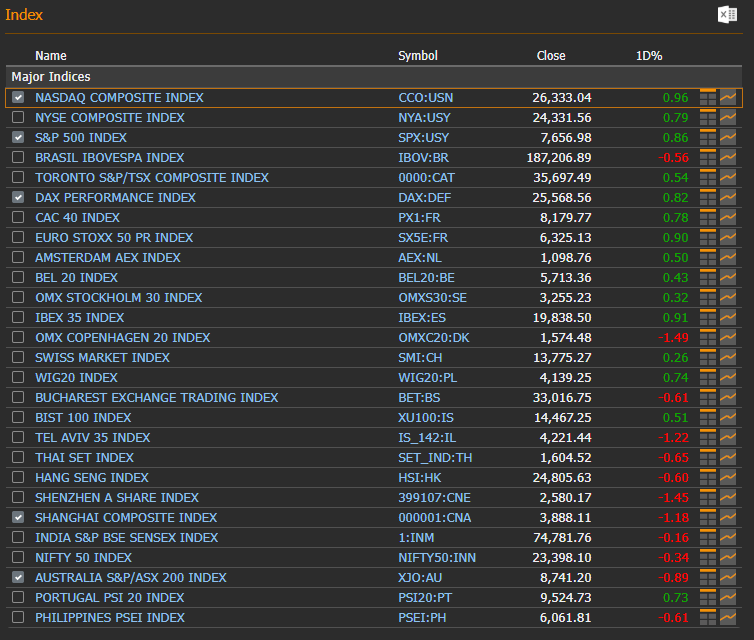
Task: Open chart icon for Portugal PSI 20 Index
Action: pyautogui.click(x=728, y=598)
